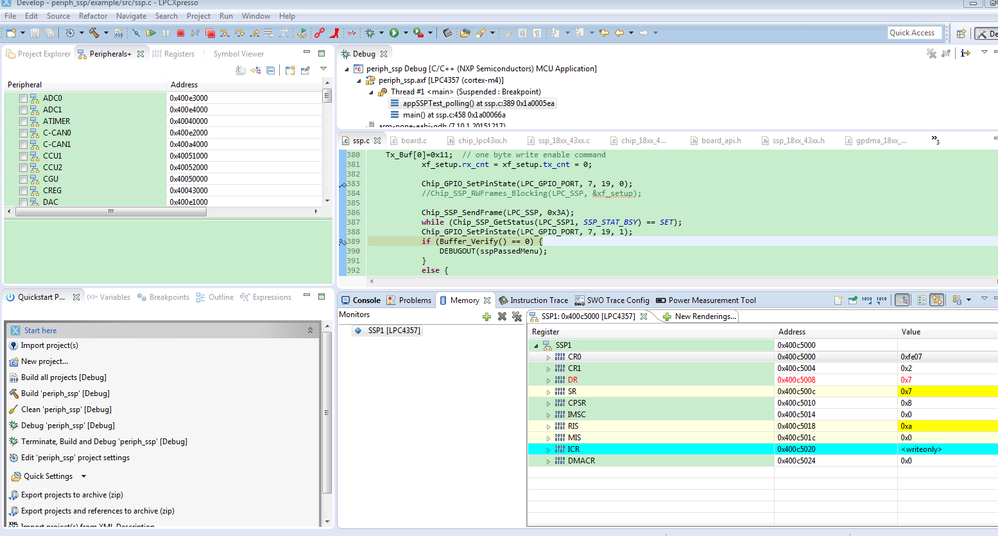
Task: Open the Refactor menu
Action: point(93,16)
